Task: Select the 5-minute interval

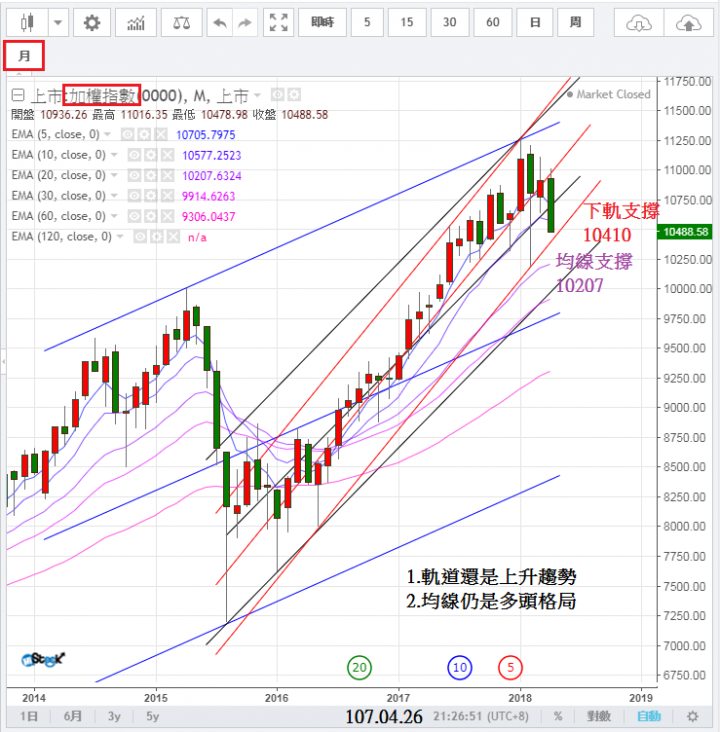Action: click(367, 22)
